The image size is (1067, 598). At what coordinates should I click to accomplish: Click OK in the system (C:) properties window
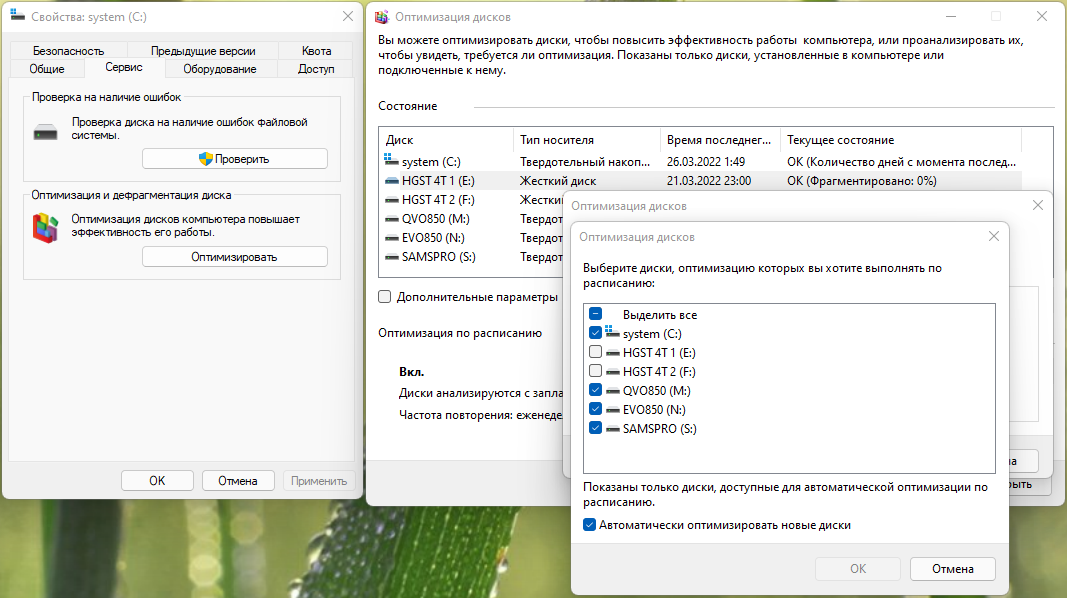click(157, 480)
